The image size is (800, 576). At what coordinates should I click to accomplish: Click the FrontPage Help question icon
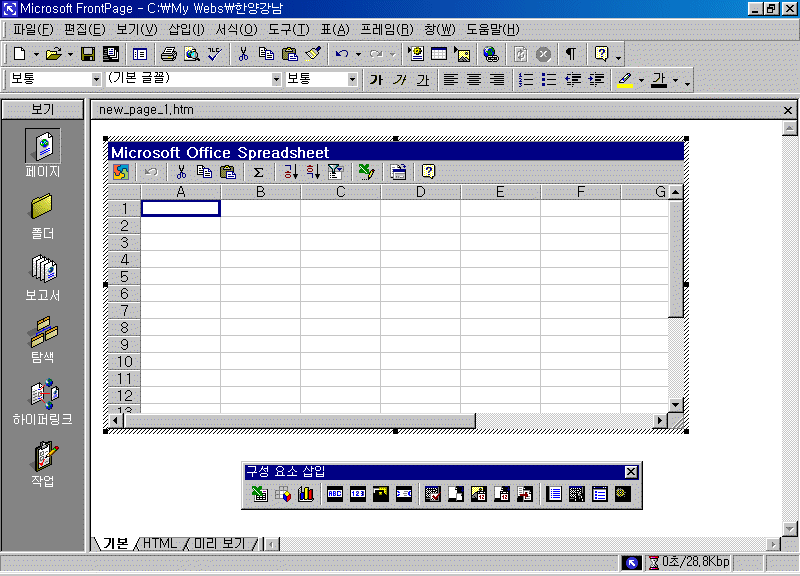[602, 54]
